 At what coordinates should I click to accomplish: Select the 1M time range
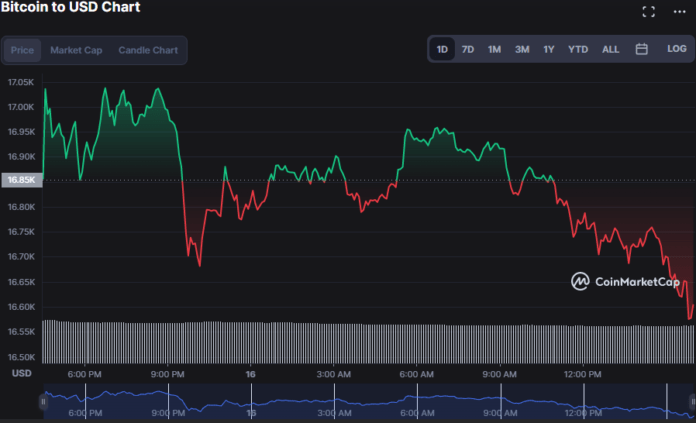pos(494,49)
